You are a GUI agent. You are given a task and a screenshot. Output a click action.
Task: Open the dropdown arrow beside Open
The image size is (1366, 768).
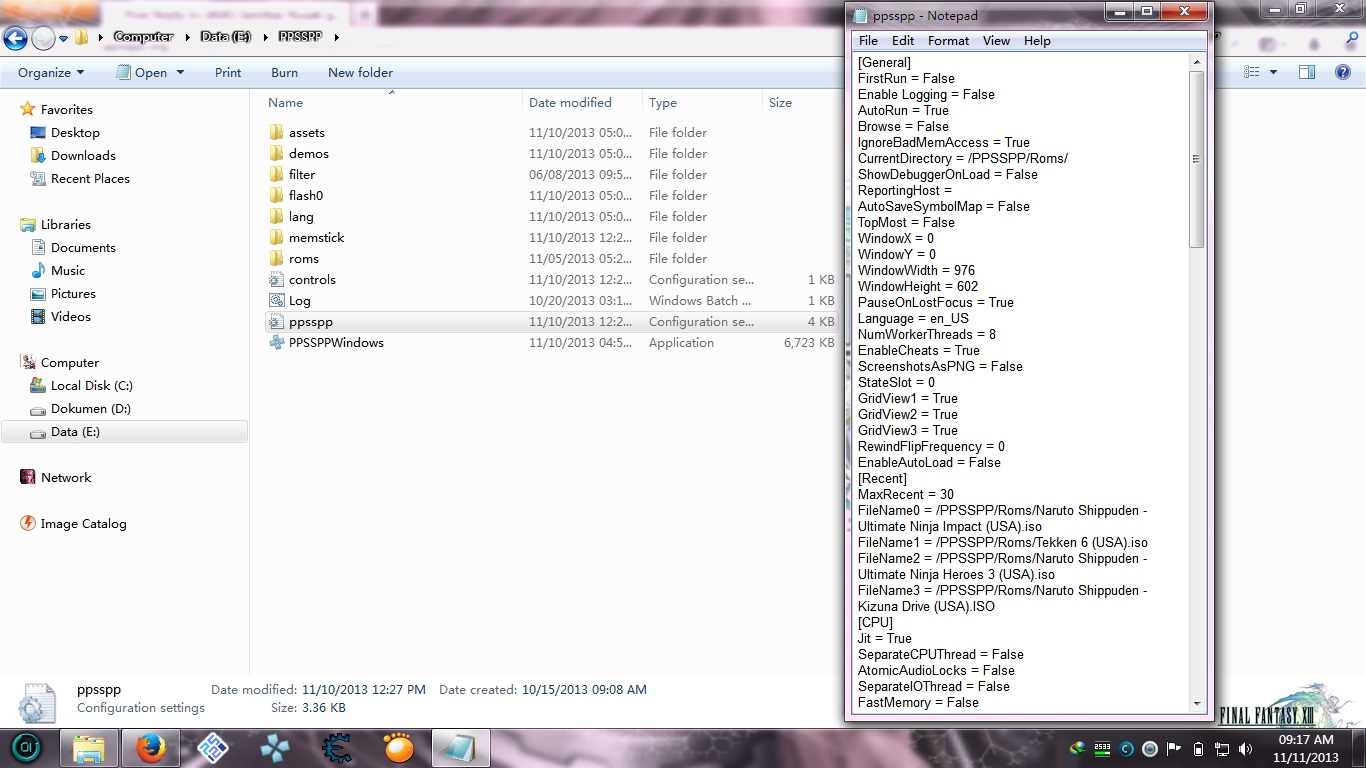pos(181,72)
